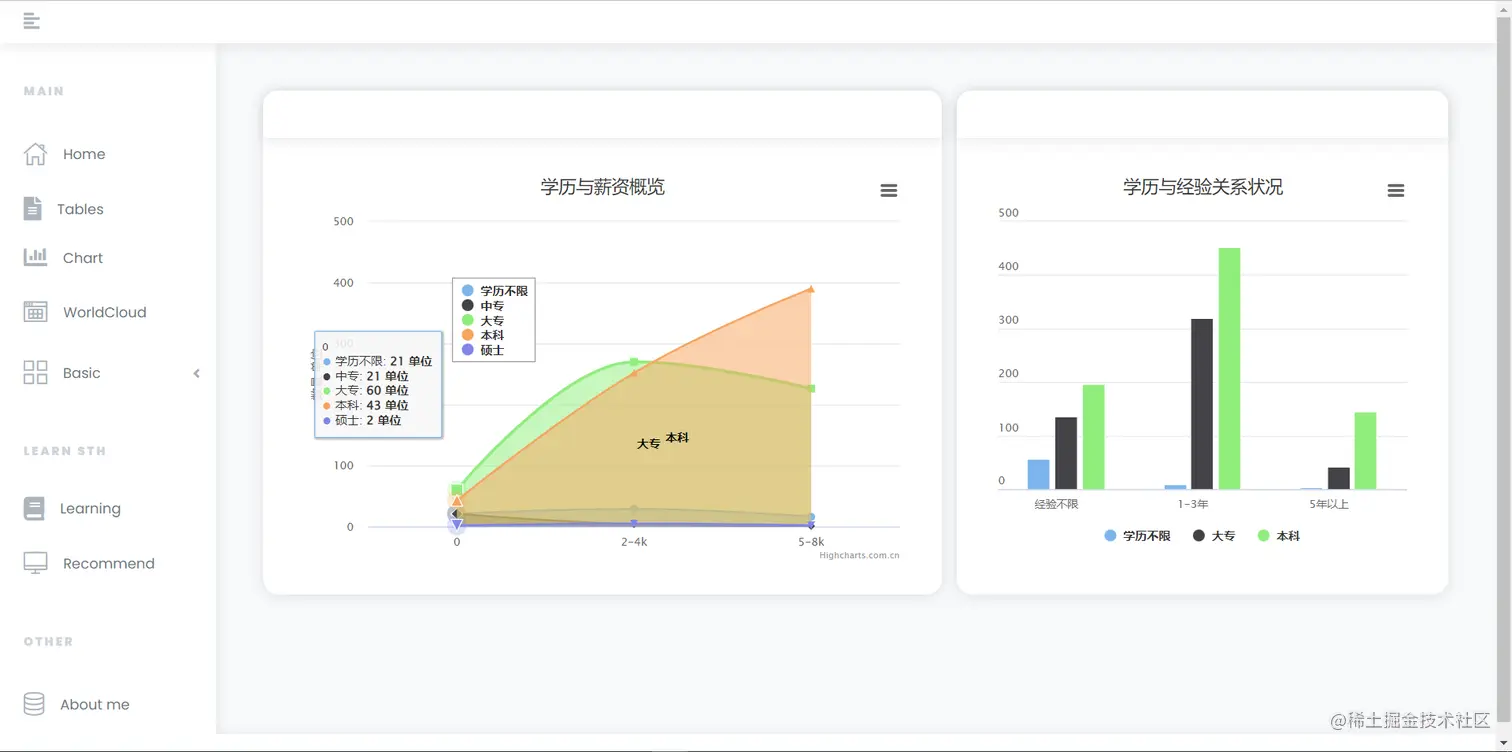
Task: Go to Tables in sidebar
Action: coord(80,209)
